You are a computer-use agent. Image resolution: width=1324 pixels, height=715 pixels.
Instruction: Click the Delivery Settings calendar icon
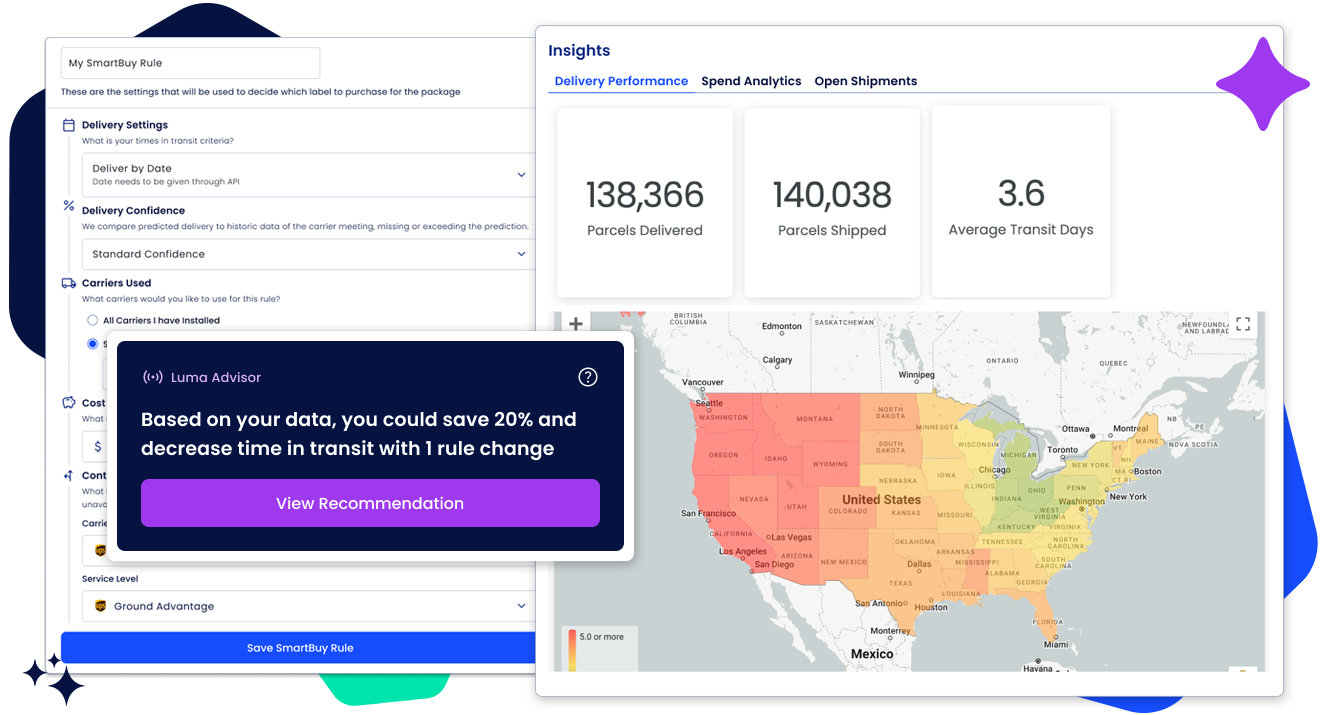67,124
